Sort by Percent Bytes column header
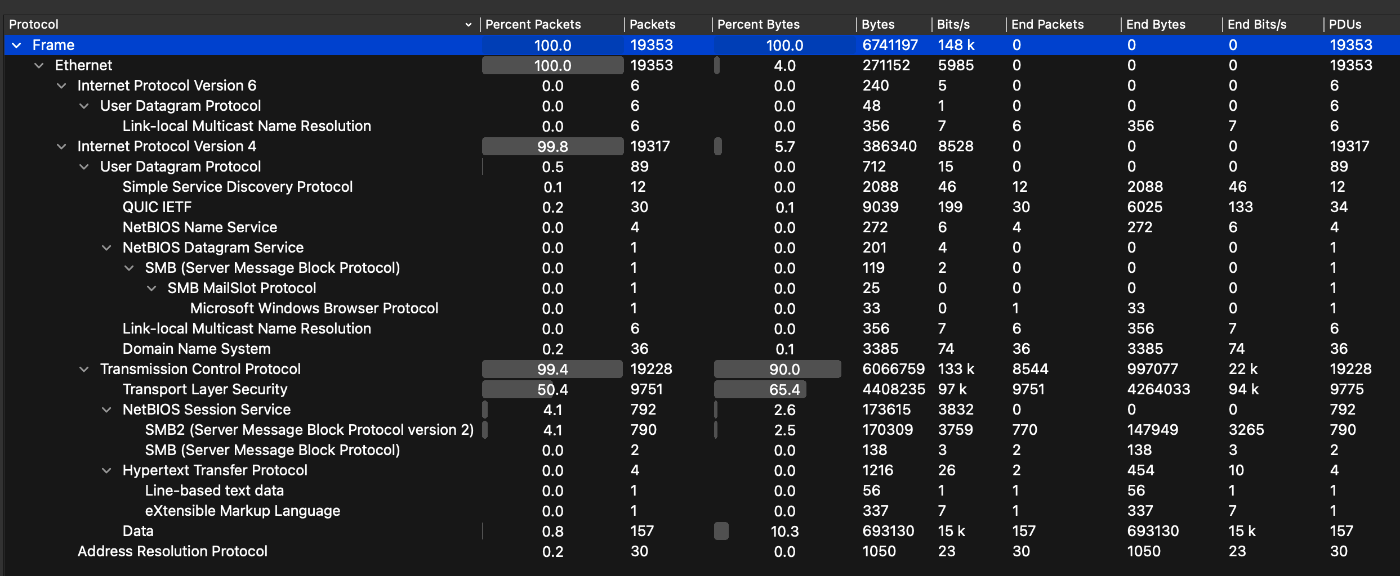1400x576 pixels. pyautogui.click(x=785, y=24)
